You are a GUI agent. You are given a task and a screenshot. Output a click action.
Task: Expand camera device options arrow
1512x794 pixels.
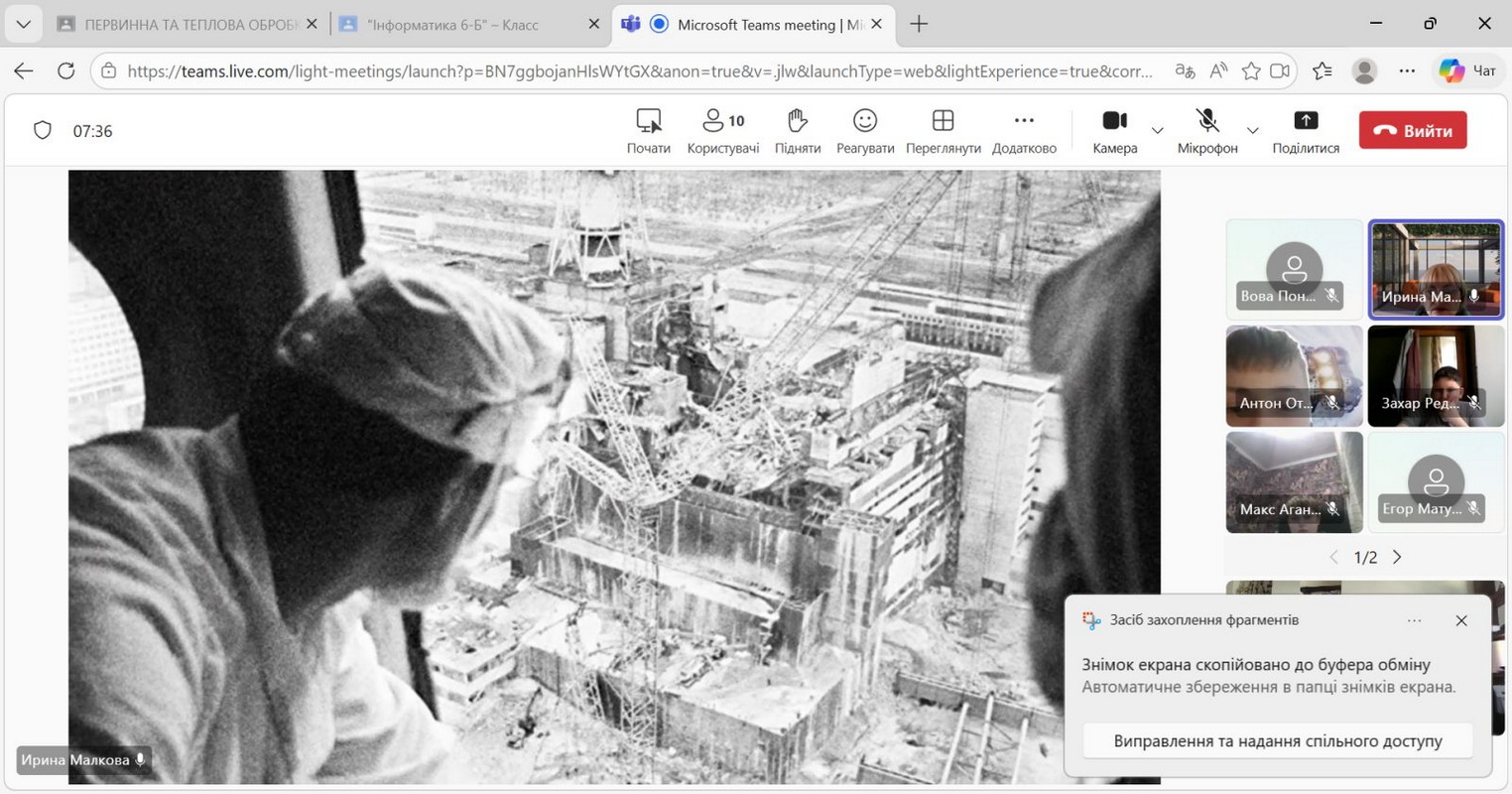(1157, 131)
